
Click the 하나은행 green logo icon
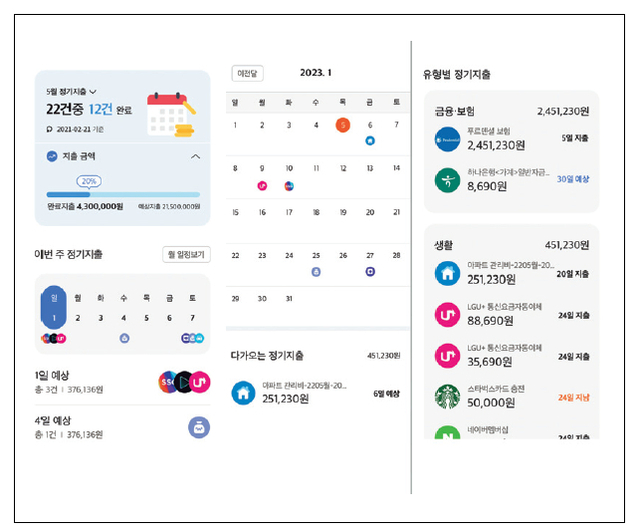point(447,180)
